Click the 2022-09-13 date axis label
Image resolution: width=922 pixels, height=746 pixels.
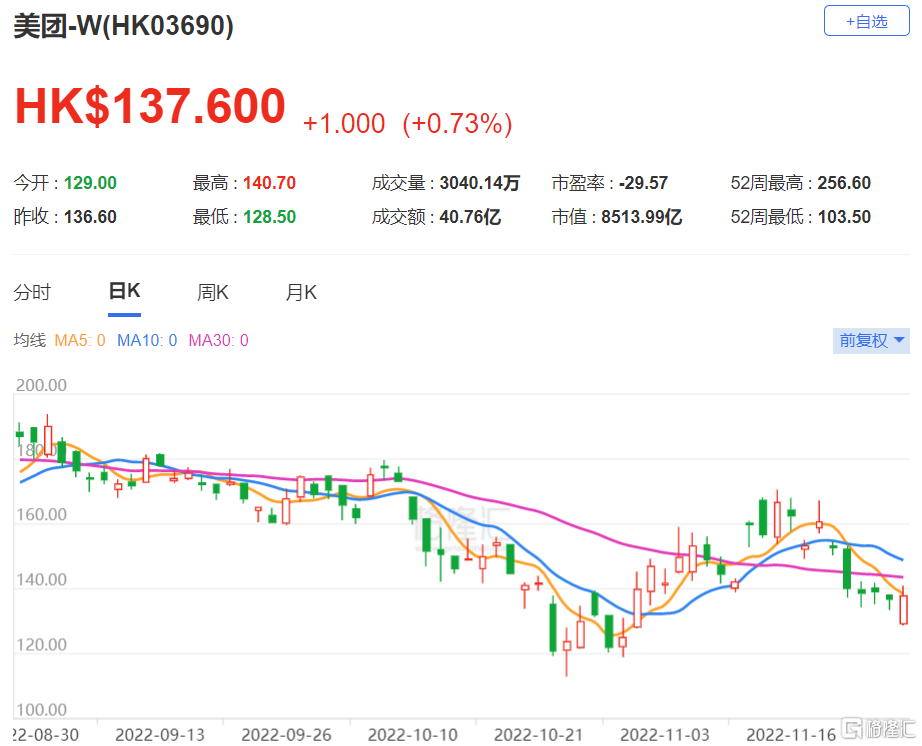160,735
